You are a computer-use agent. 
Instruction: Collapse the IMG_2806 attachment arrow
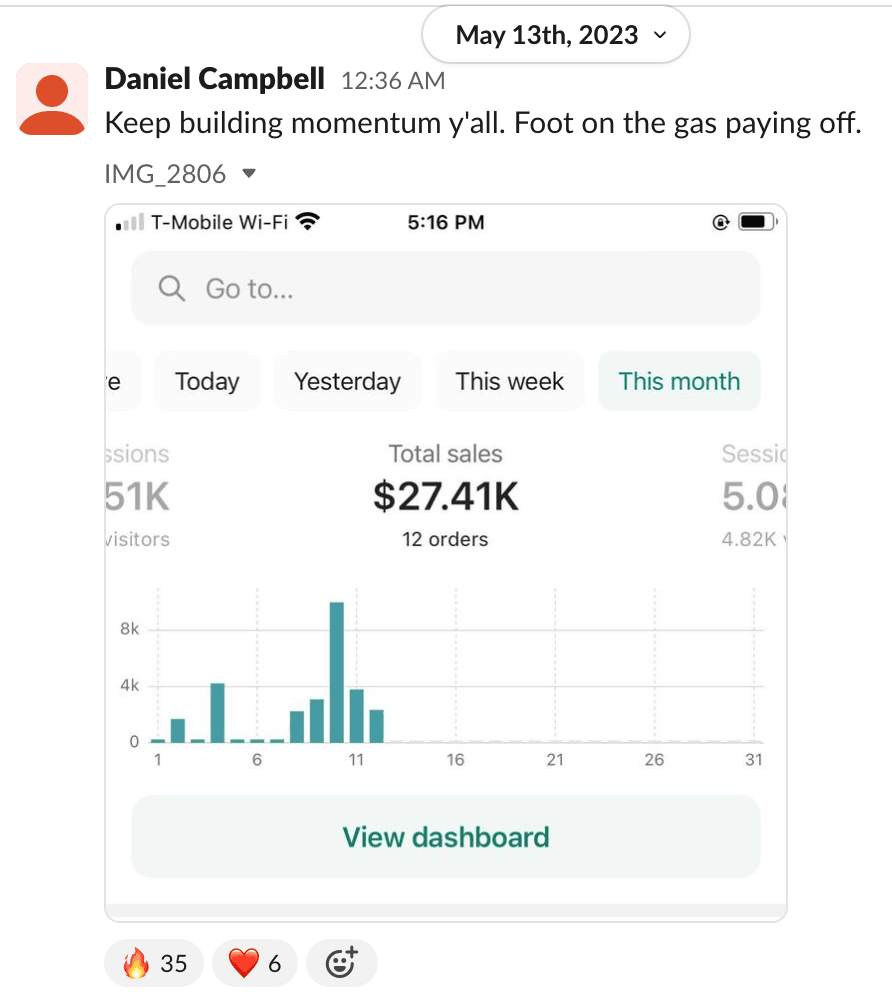(x=250, y=174)
